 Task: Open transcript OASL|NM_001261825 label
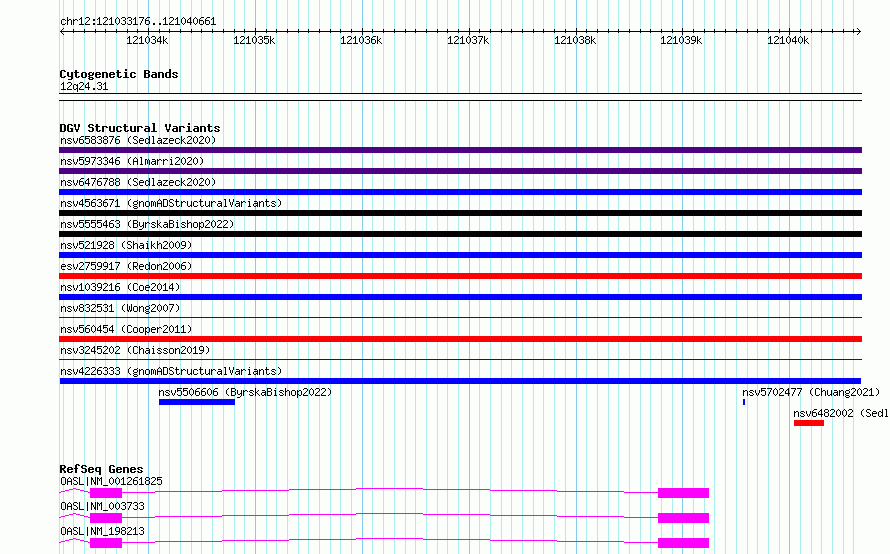[111, 481]
